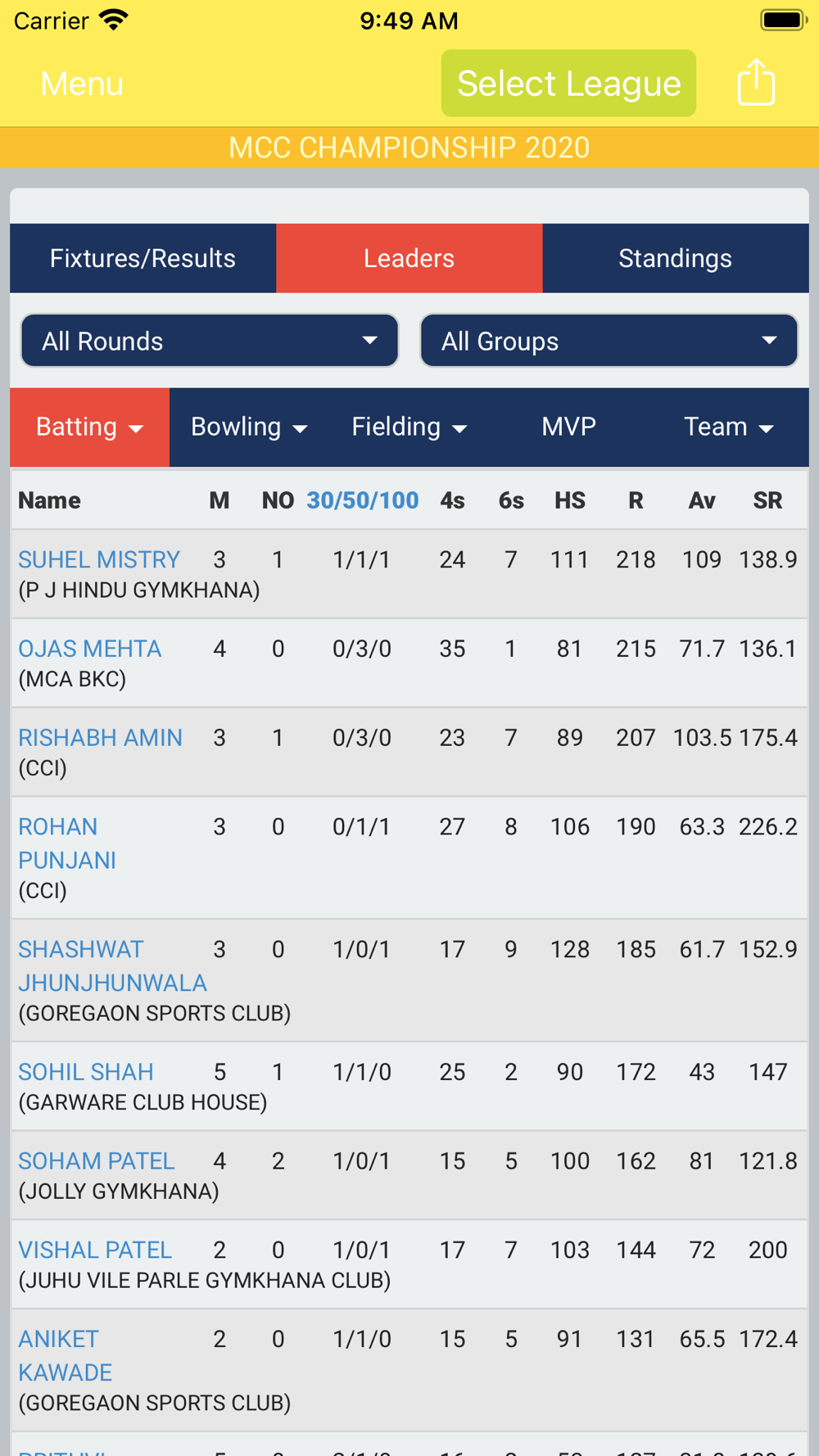The height and width of the screenshot is (1456, 819).
Task: Expand the Batting stats menu
Action: click(x=89, y=427)
